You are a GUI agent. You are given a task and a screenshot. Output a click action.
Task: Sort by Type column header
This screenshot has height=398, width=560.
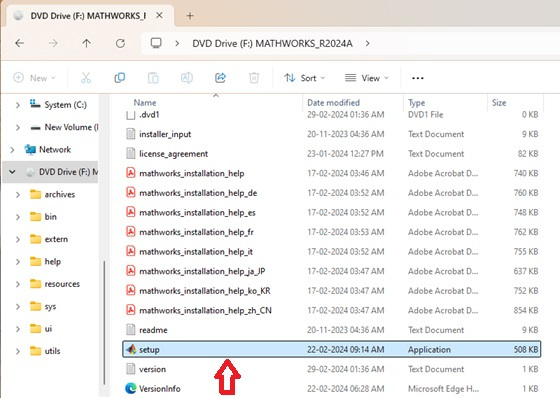click(445, 103)
